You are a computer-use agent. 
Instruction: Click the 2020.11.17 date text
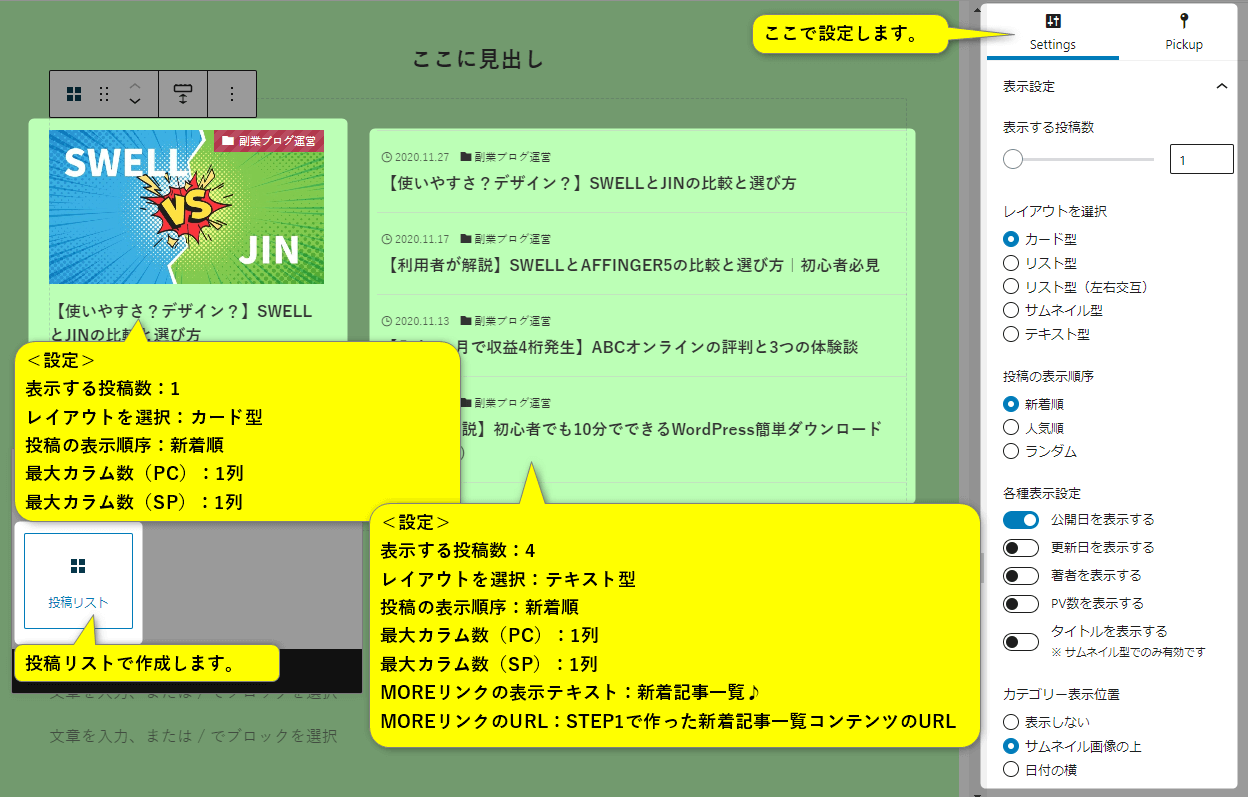pyautogui.click(x=422, y=239)
